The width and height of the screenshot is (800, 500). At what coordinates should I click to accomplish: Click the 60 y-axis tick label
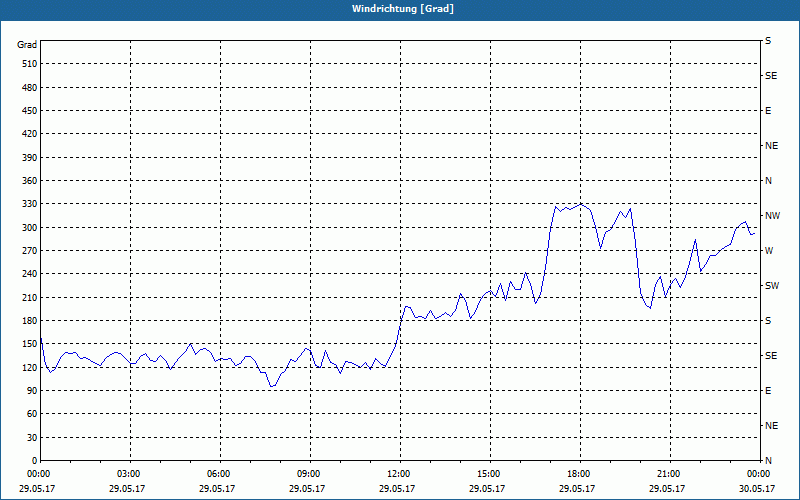click(32, 414)
